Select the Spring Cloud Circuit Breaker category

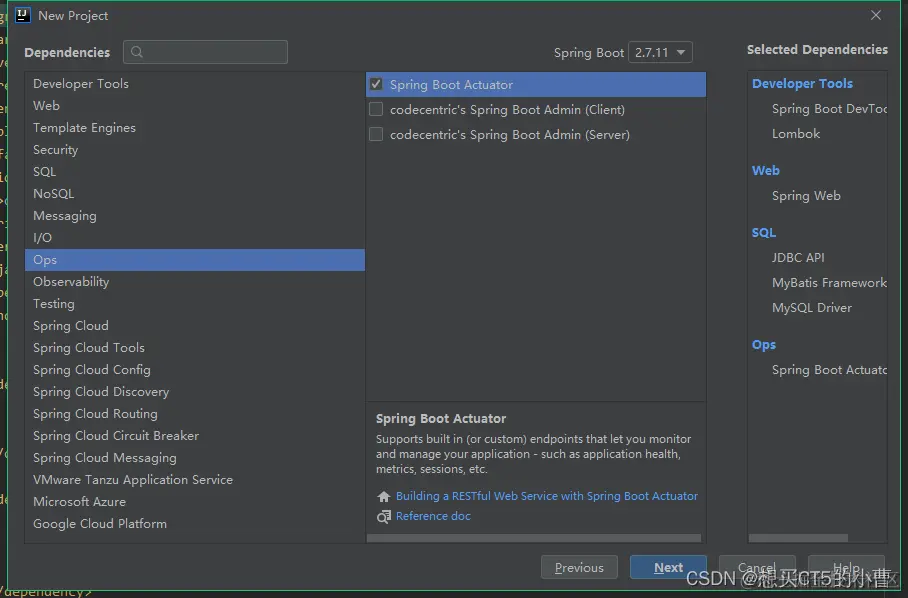[195, 436]
